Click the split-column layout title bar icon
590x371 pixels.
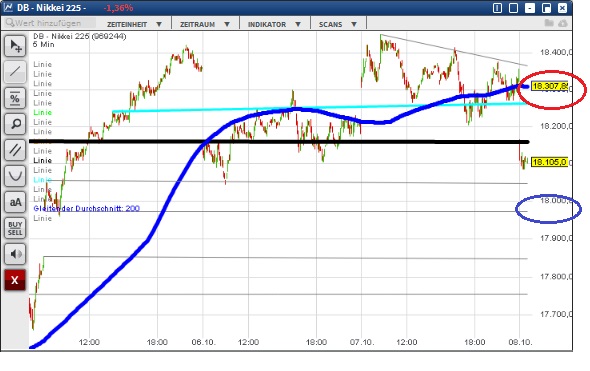(x=497, y=8)
